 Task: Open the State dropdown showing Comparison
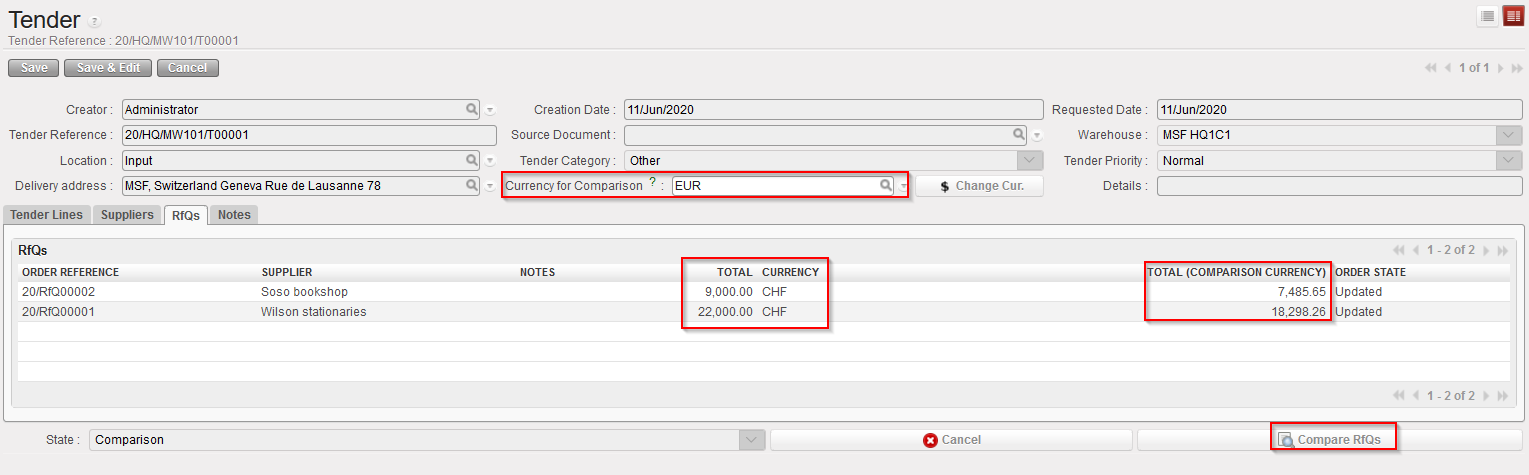[x=751, y=440]
